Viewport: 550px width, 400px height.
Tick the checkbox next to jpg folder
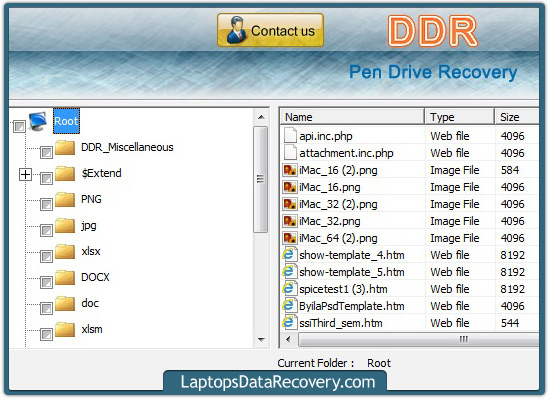[x=46, y=231]
